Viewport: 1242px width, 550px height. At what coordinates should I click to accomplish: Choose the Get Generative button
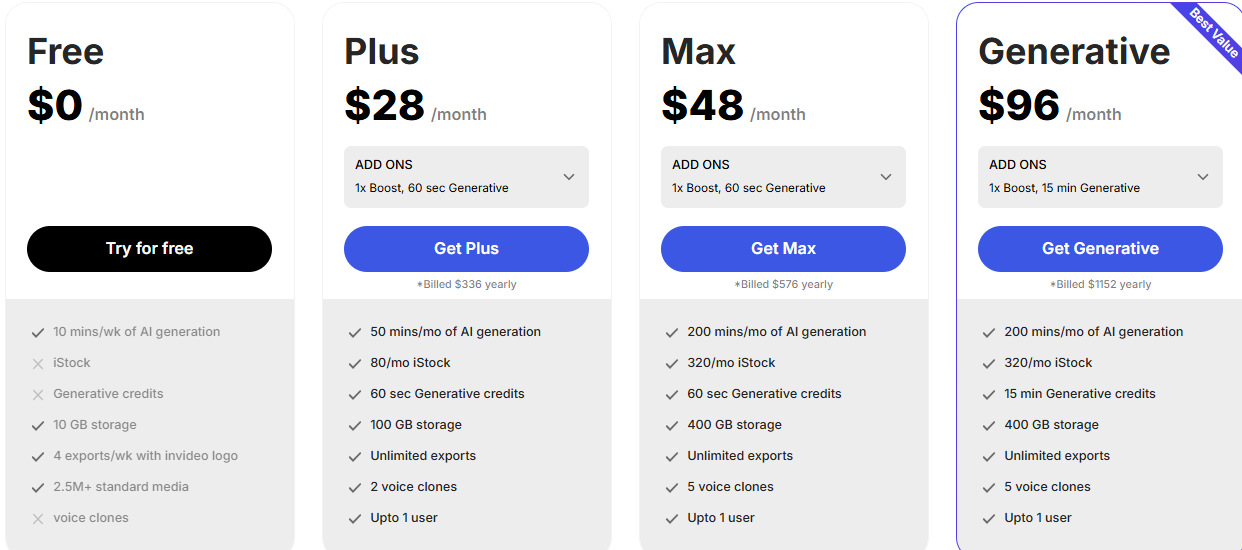pos(1100,249)
